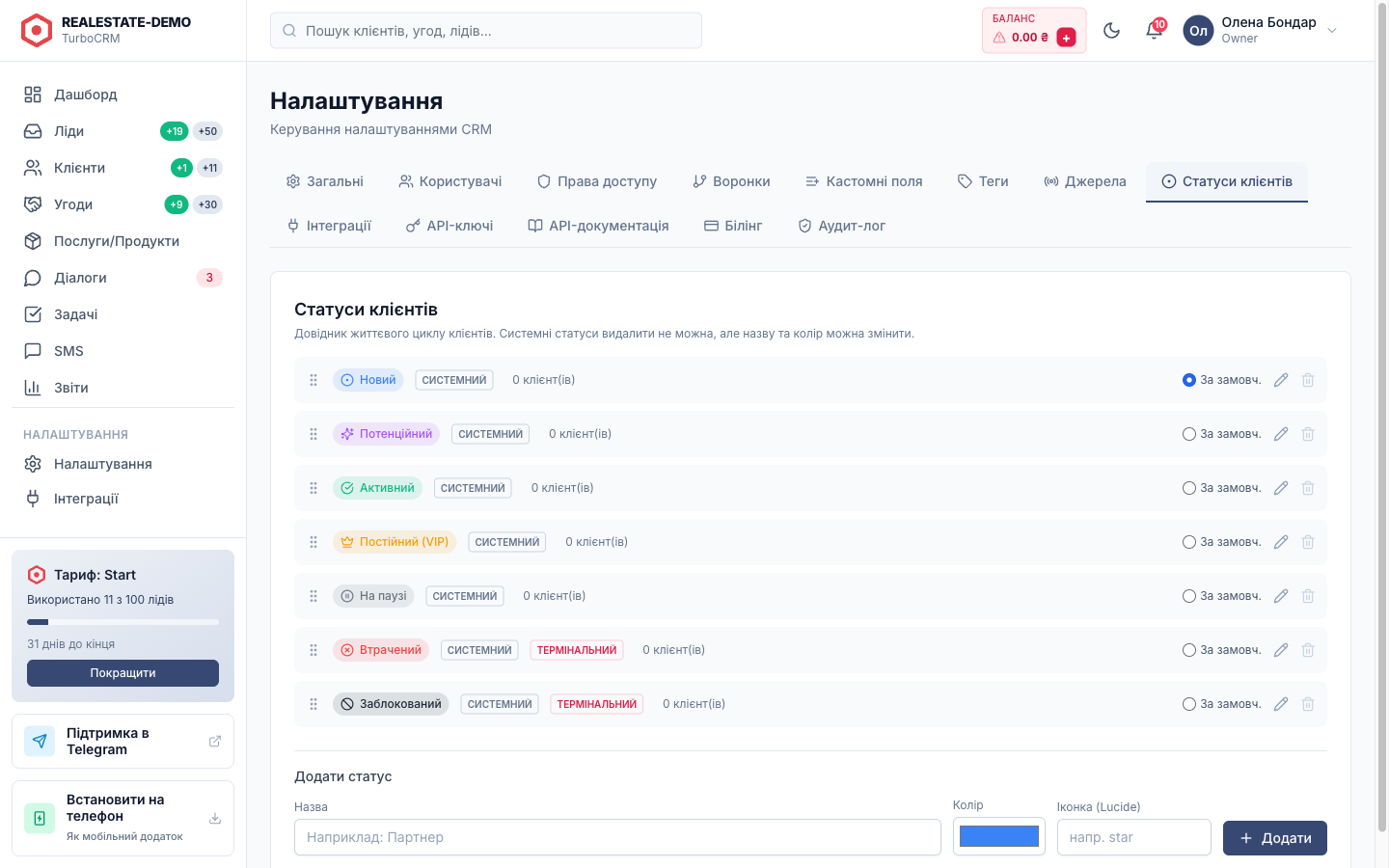Open Угоди in sidebar
Image resolution: width=1389 pixels, height=868 pixels.
123,204
